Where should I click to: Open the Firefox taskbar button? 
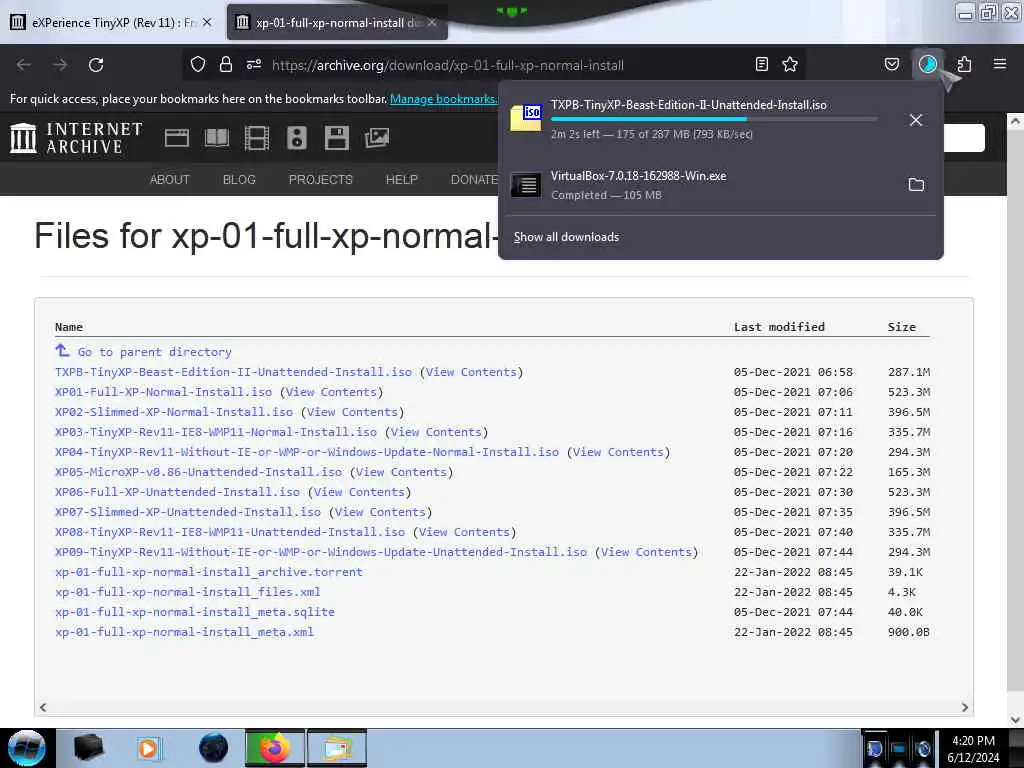point(275,748)
